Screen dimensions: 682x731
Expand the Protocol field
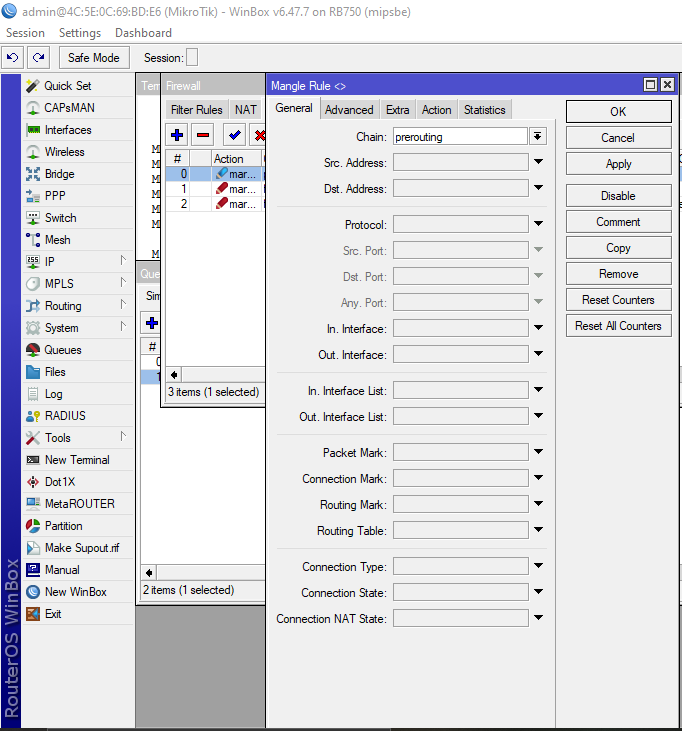pyautogui.click(x=538, y=224)
